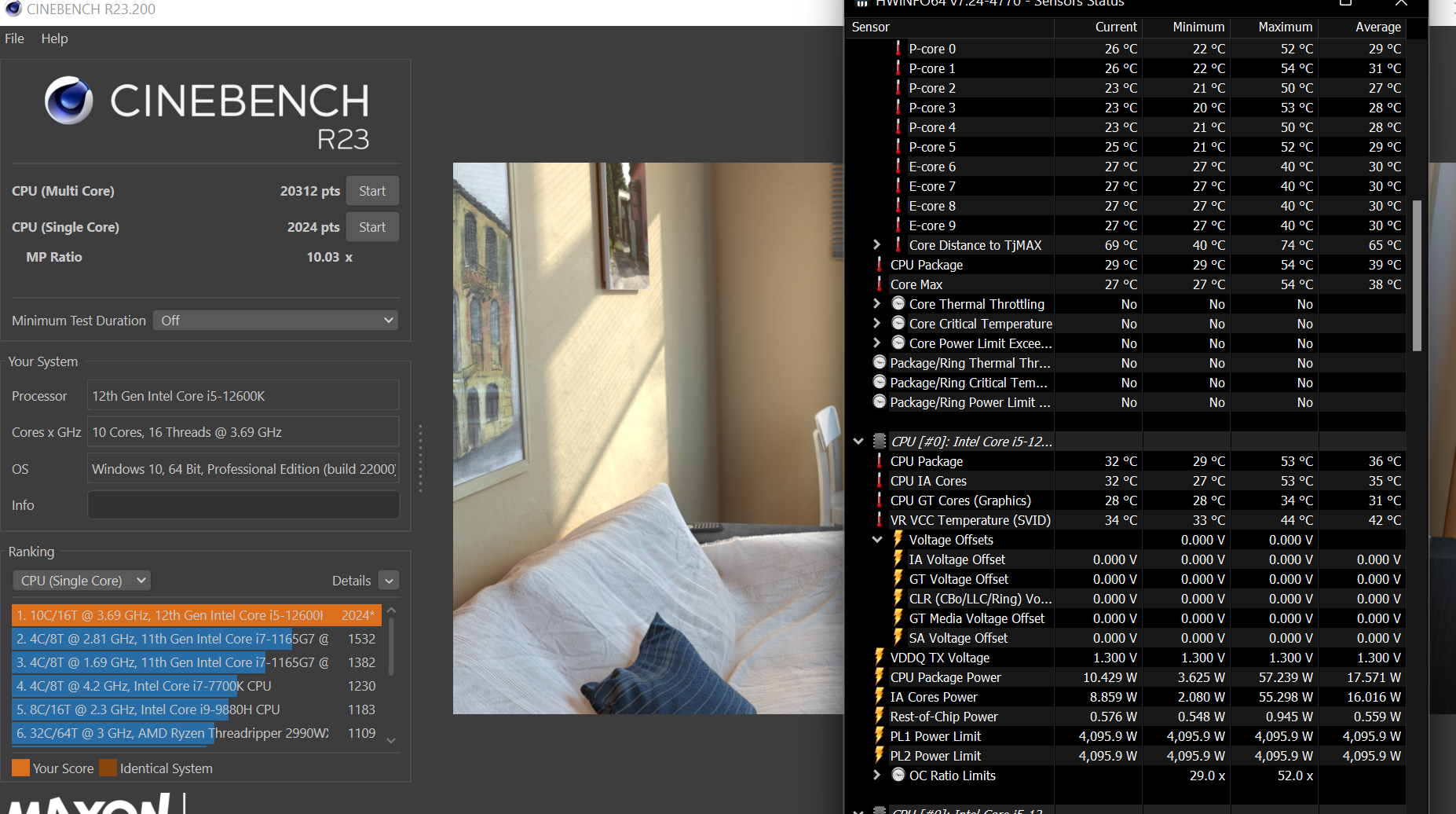Expand Core Critical Temperature row
Viewport: 1456px width, 814px height.
coord(877,323)
